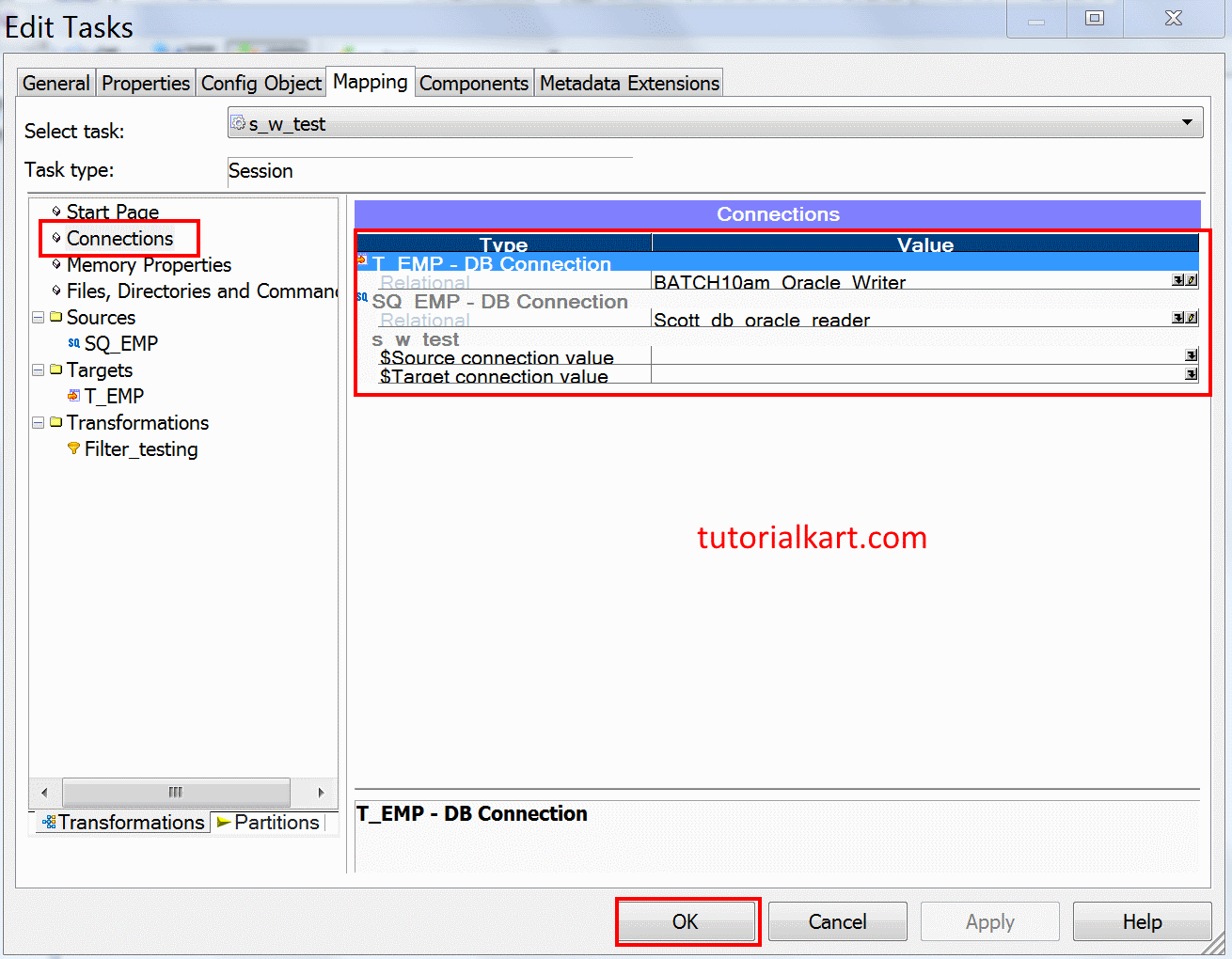Click the left arrow of horizontal scrollbar

click(43, 793)
